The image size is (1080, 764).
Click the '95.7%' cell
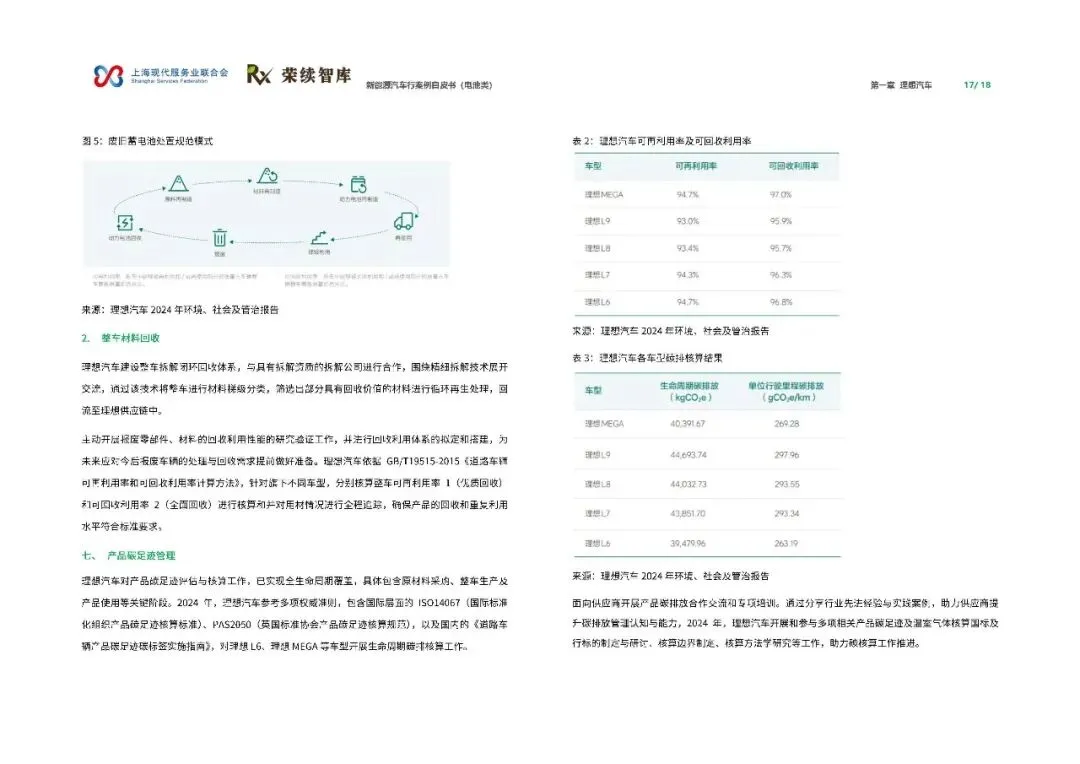780,248
